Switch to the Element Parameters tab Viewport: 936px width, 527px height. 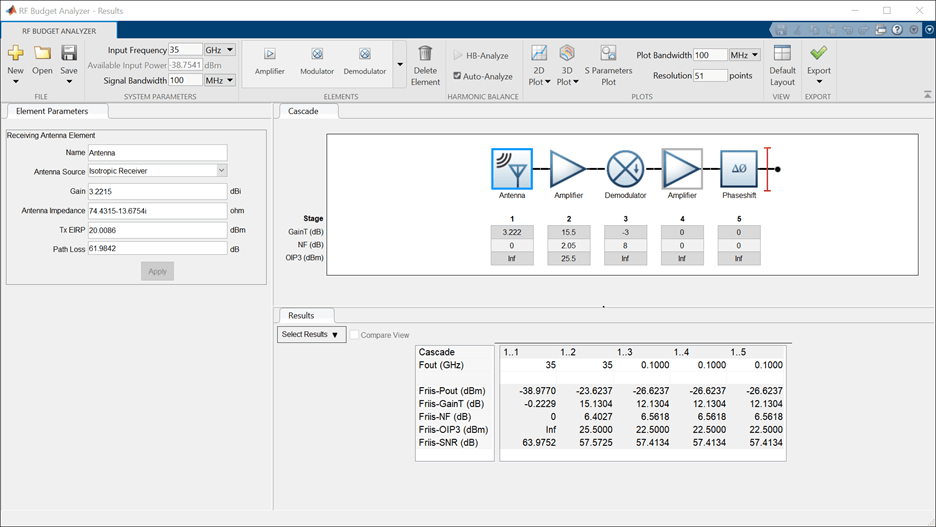(x=52, y=111)
